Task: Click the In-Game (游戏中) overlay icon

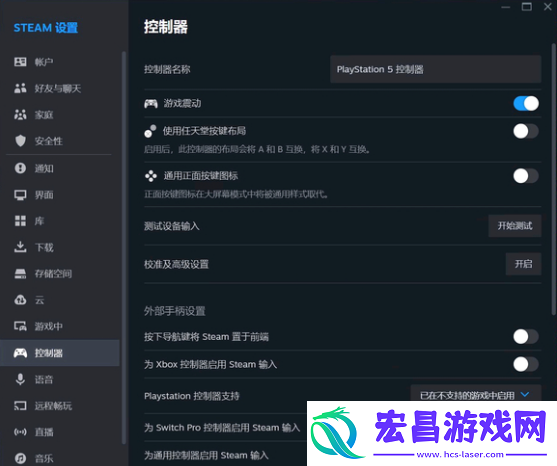Action: tap(20, 326)
